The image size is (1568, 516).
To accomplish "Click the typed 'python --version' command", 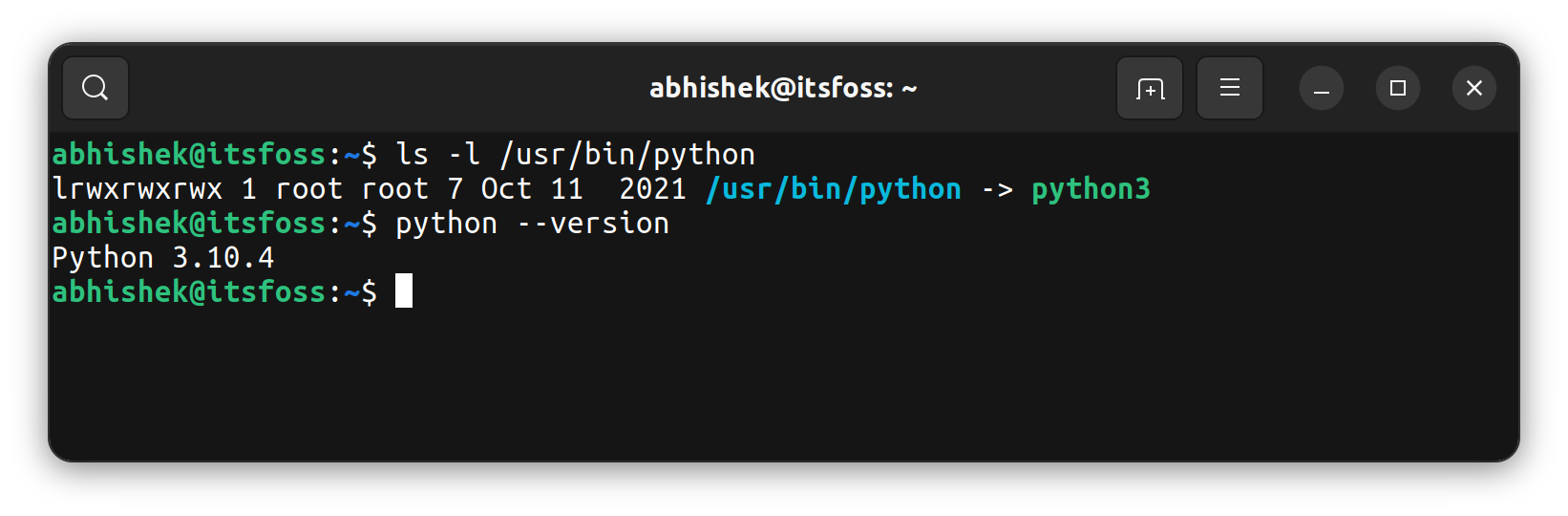I will click(x=533, y=224).
